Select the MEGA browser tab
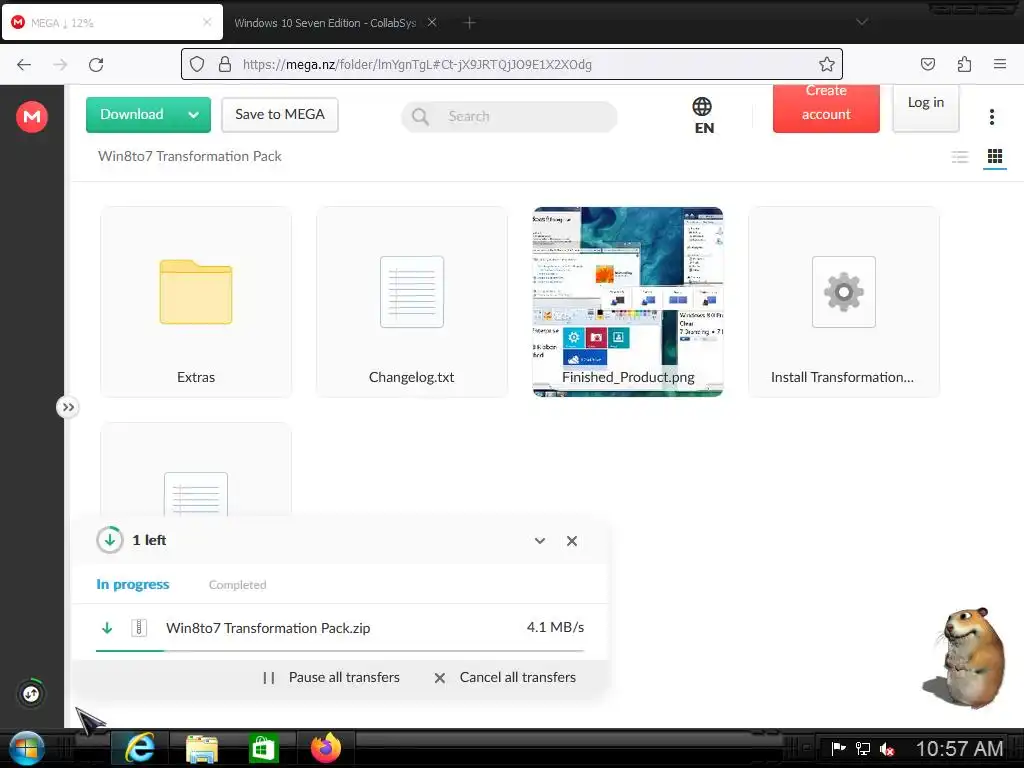Viewport: 1024px width, 768px height. tap(112, 22)
